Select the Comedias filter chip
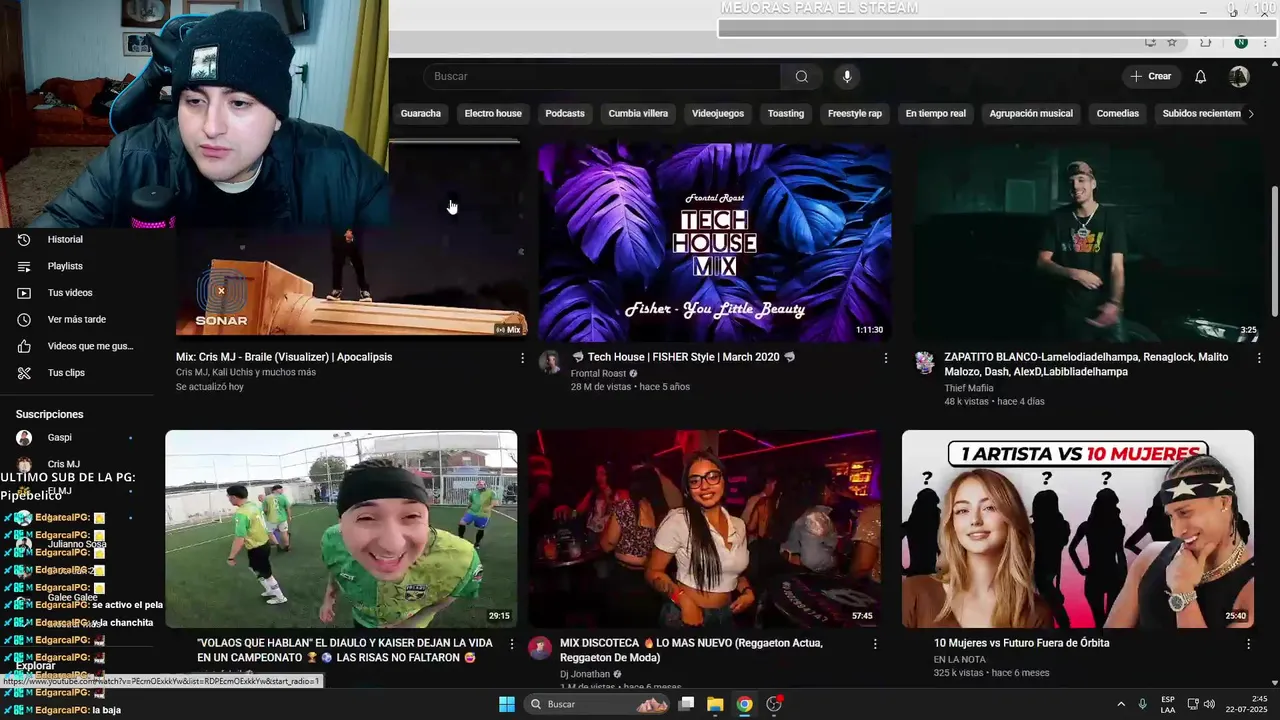This screenshot has width=1280, height=720. click(x=1118, y=114)
